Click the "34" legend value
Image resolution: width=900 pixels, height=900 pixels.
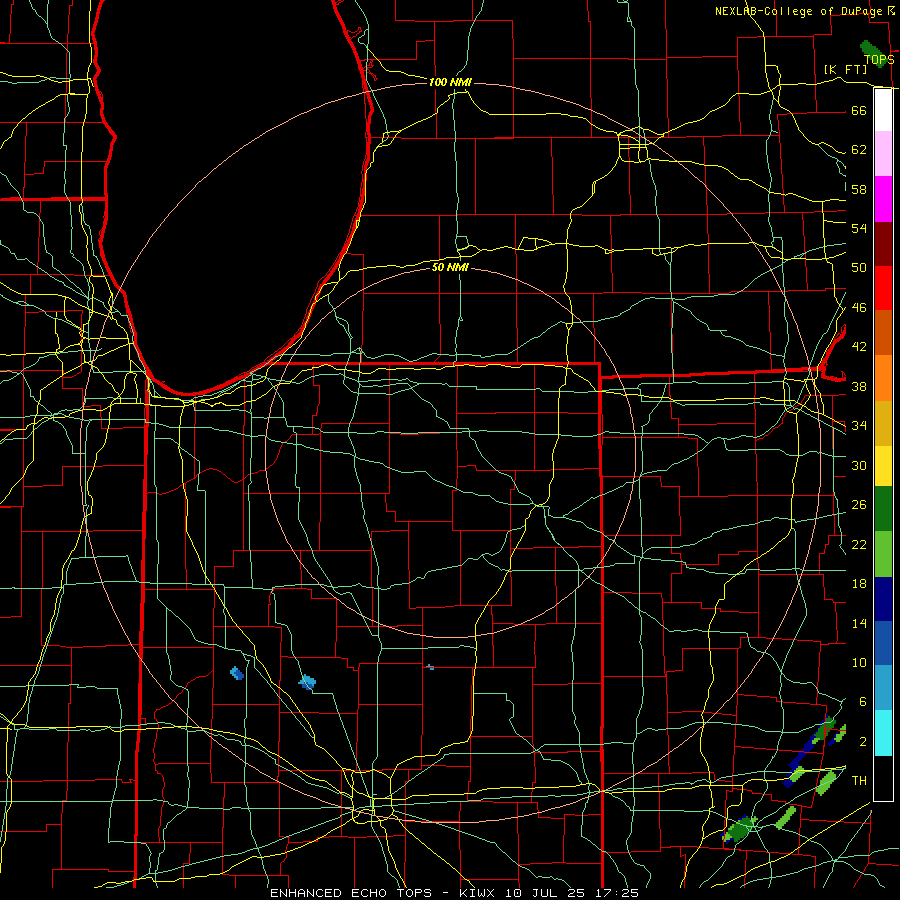pyautogui.click(x=859, y=426)
